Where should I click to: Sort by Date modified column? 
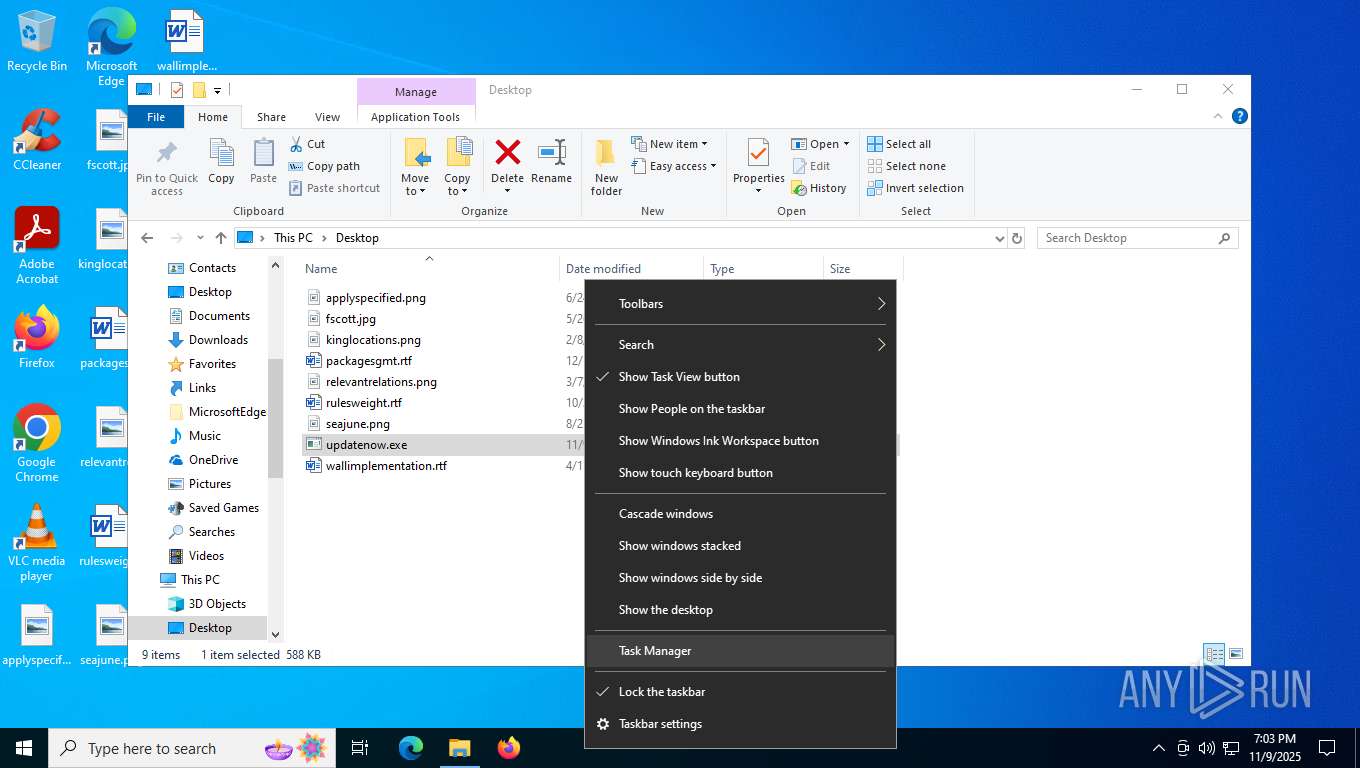click(x=631, y=269)
